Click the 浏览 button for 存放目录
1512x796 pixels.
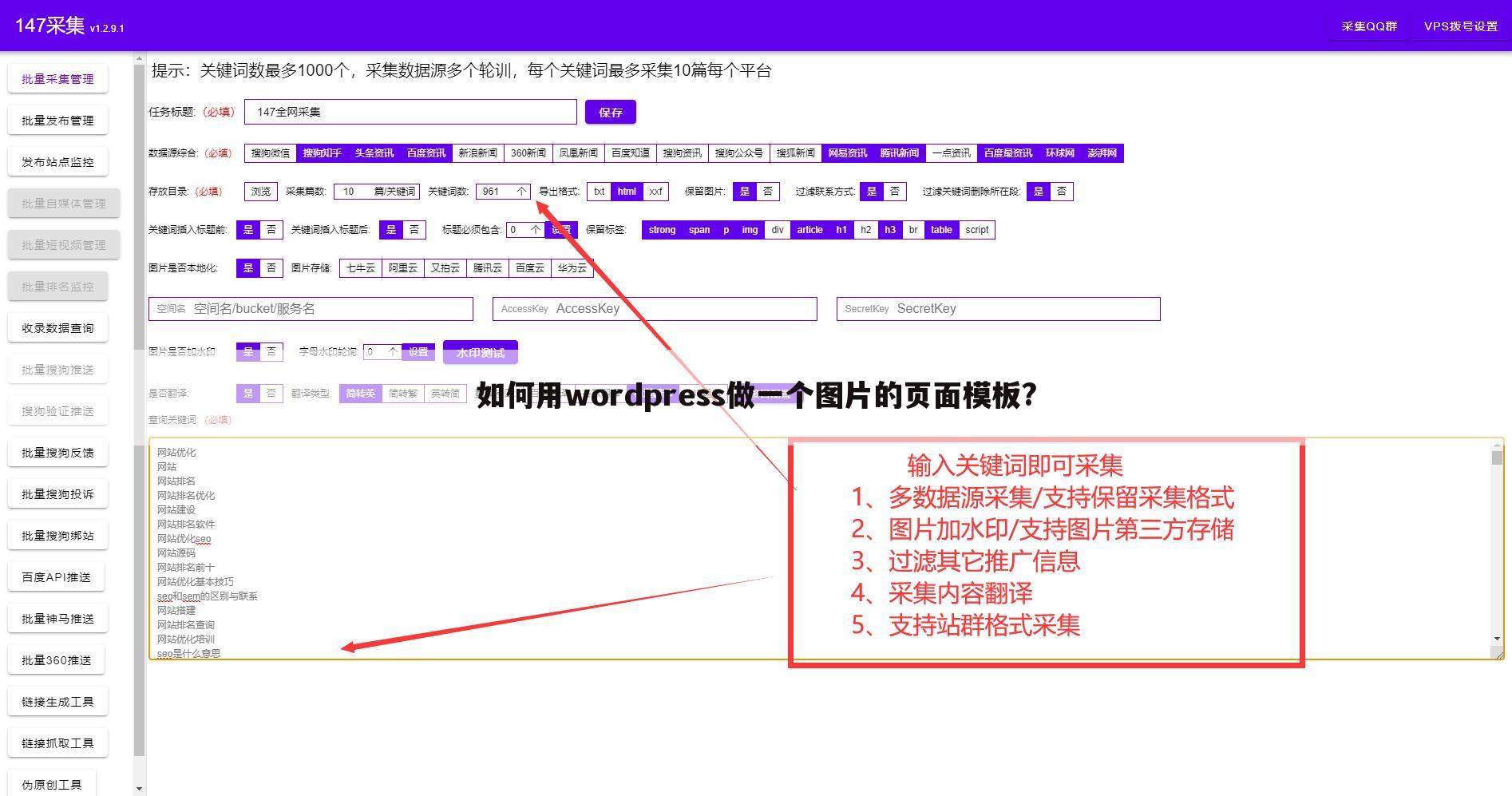[x=259, y=192]
